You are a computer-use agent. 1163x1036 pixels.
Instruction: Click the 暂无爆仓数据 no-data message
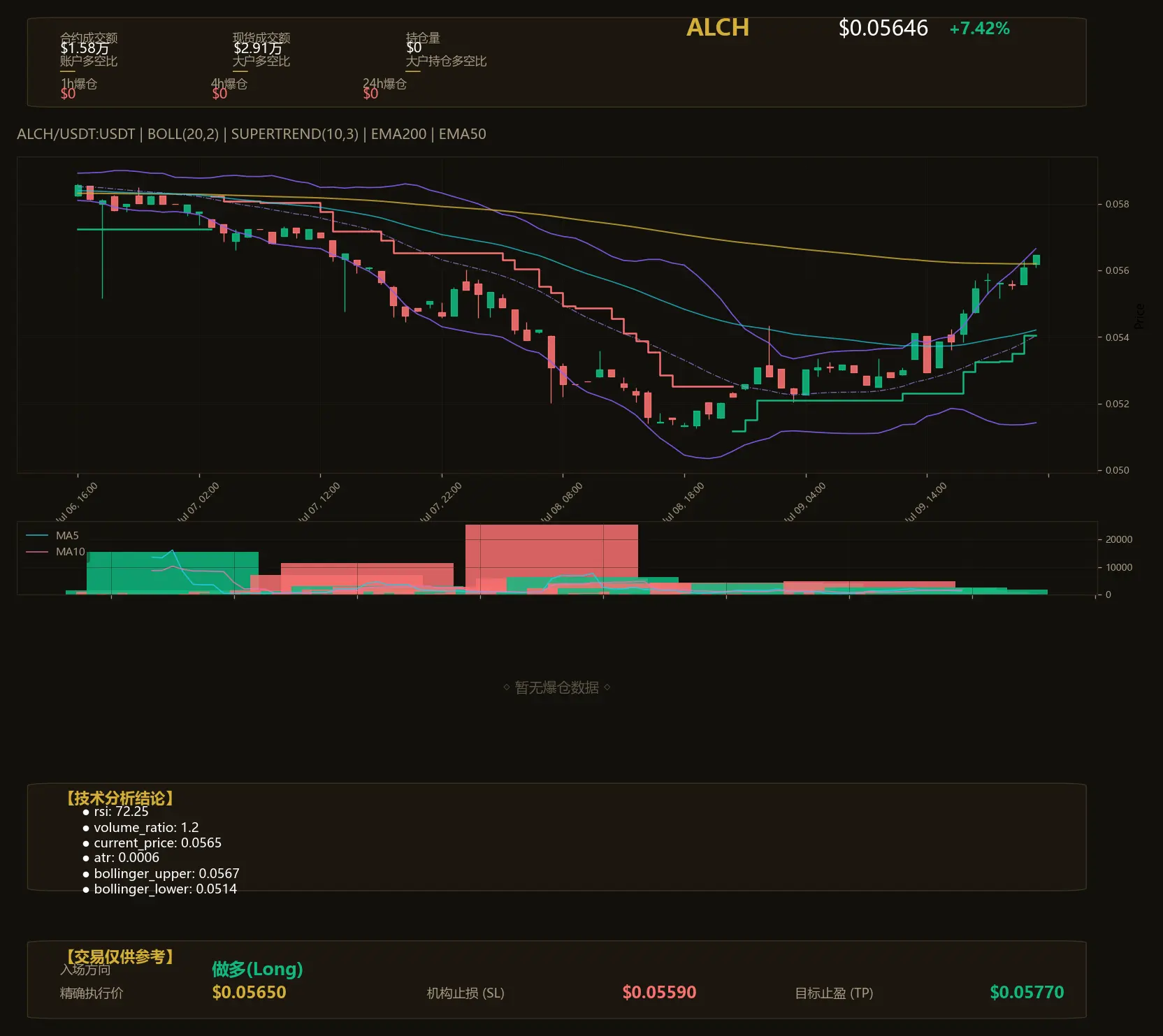click(x=556, y=687)
